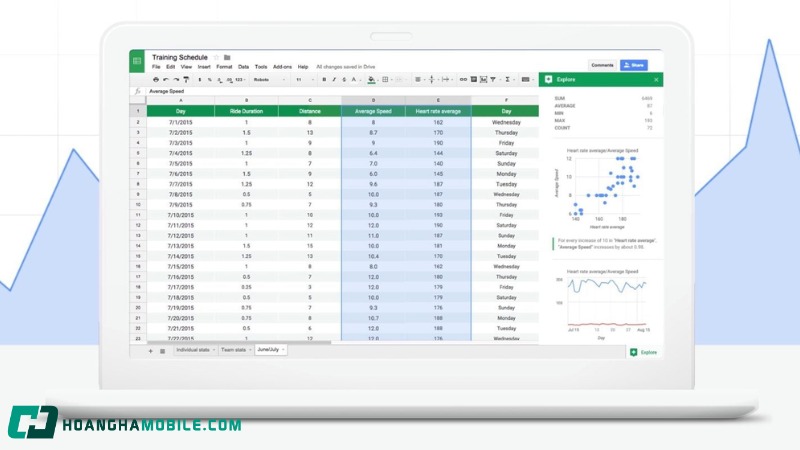This screenshot has width=800, height=450.
Task: Click the Comments button
Action: [x=602, y=65]
